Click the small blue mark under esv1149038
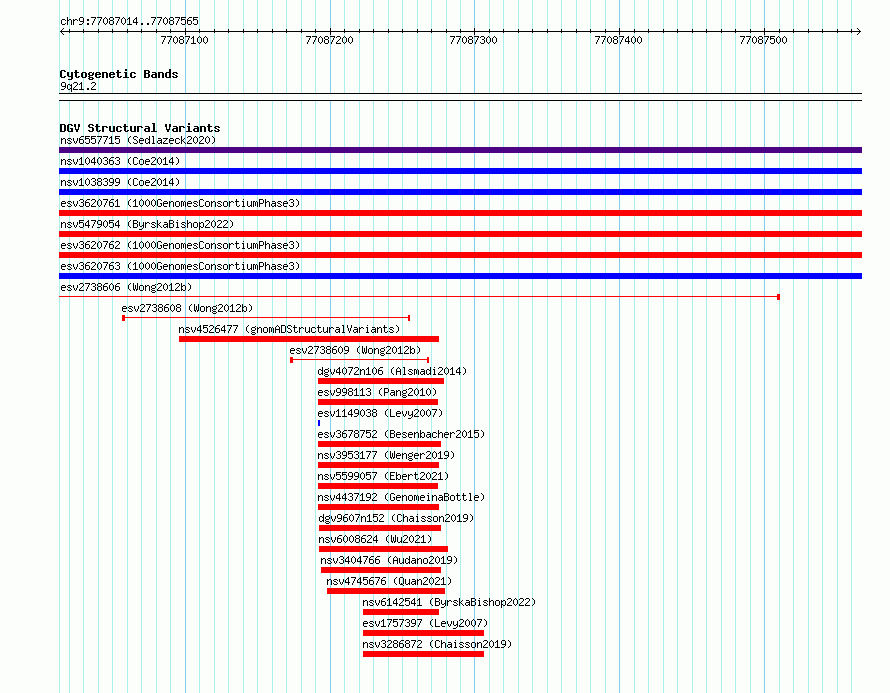This screenshot has width=890, height=693. (x=319, y=423)
